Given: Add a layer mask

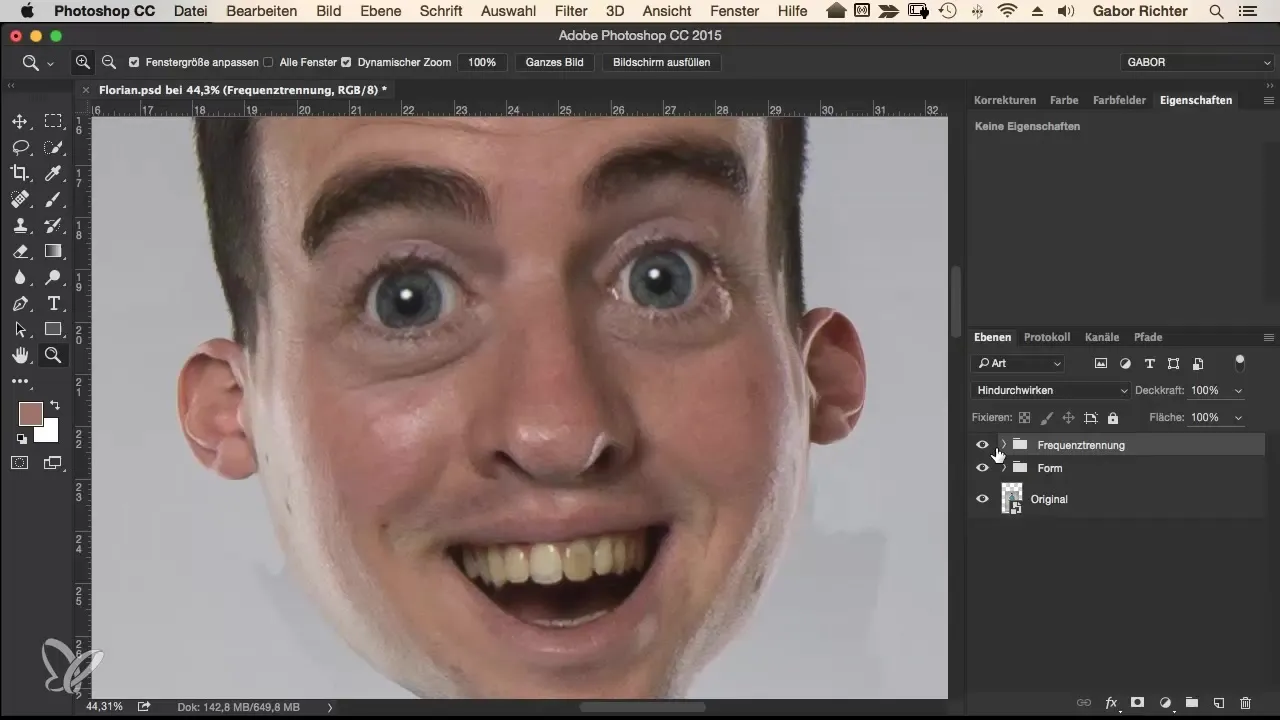Looking at the screenshot, I should tap(1138, 703).
